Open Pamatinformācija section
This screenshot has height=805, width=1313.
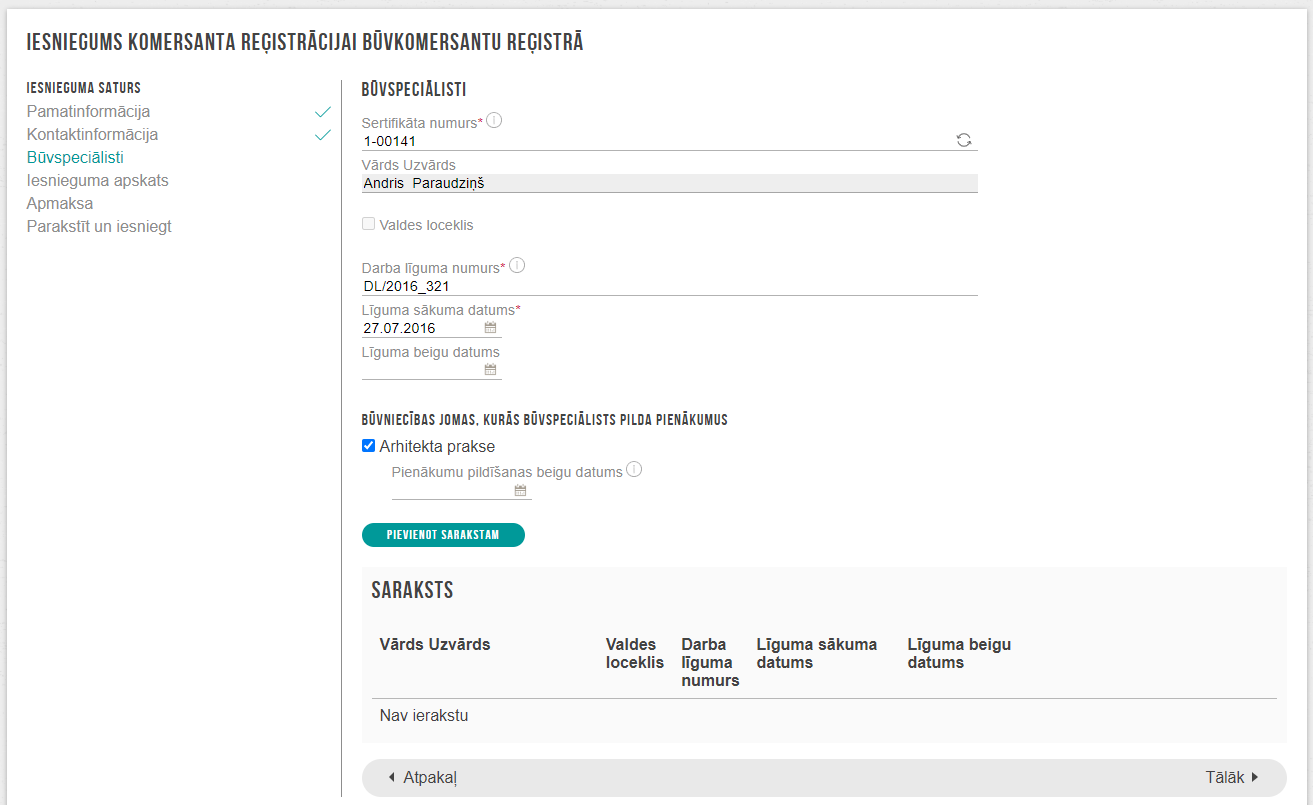click(x=88, y=112)
